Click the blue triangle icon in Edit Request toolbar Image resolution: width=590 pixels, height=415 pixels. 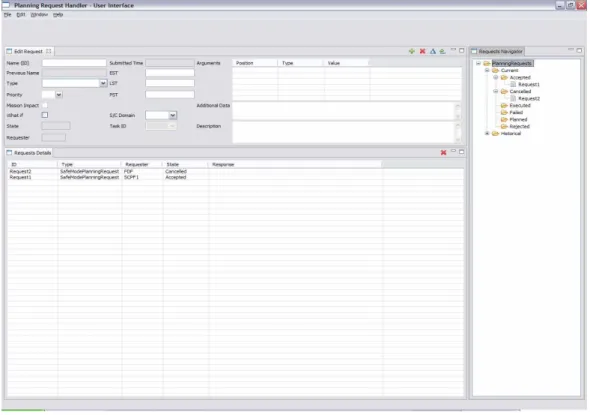click(x=433, y=51)
